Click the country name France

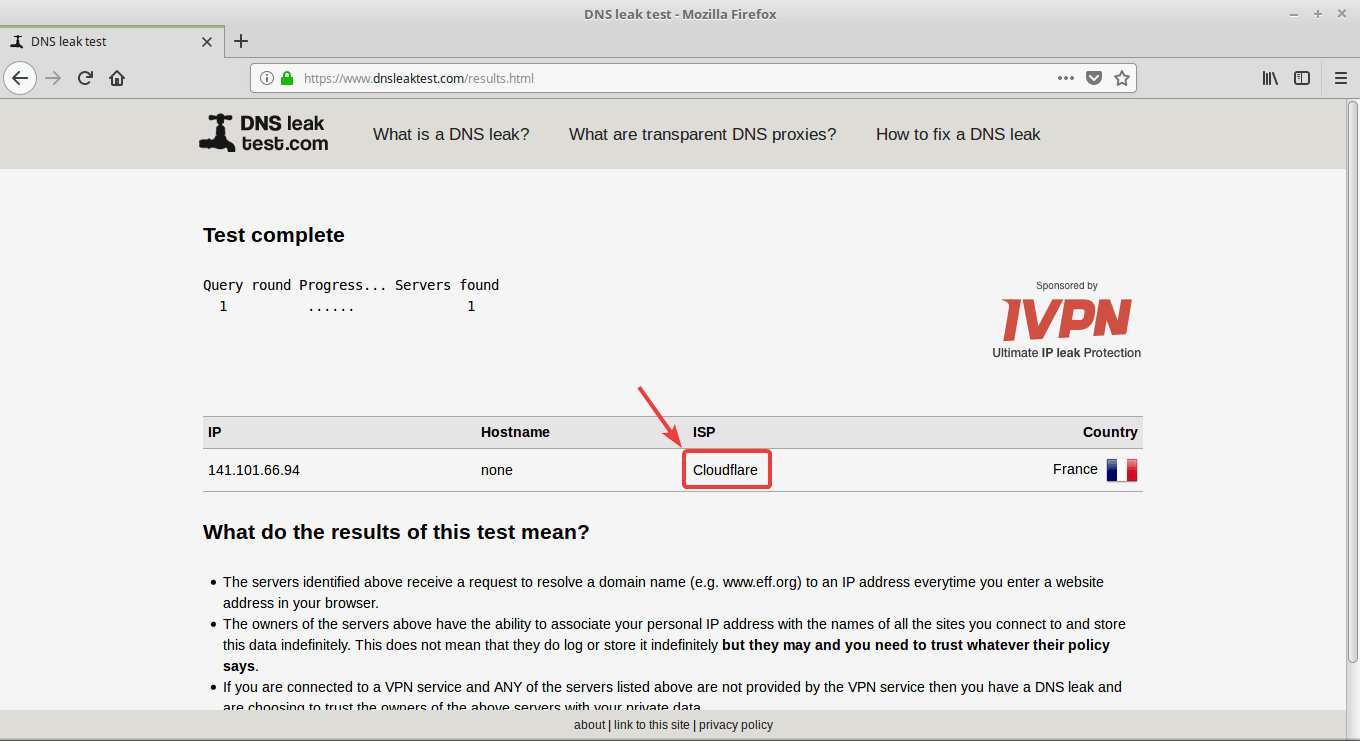point(1075,469)
